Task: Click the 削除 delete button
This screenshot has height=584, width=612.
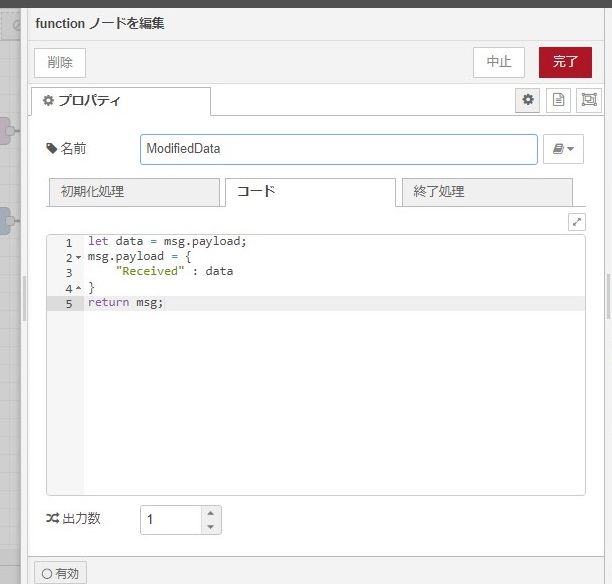Action: (60, 63)
